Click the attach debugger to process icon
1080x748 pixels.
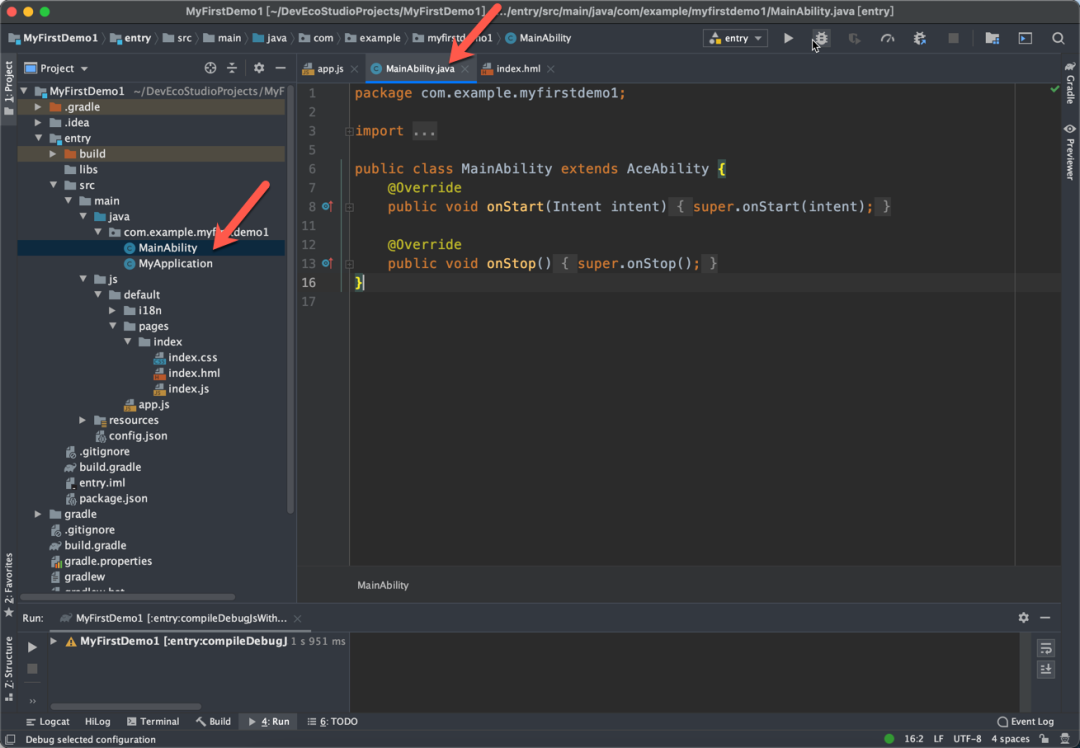click(x=920, y=38)
